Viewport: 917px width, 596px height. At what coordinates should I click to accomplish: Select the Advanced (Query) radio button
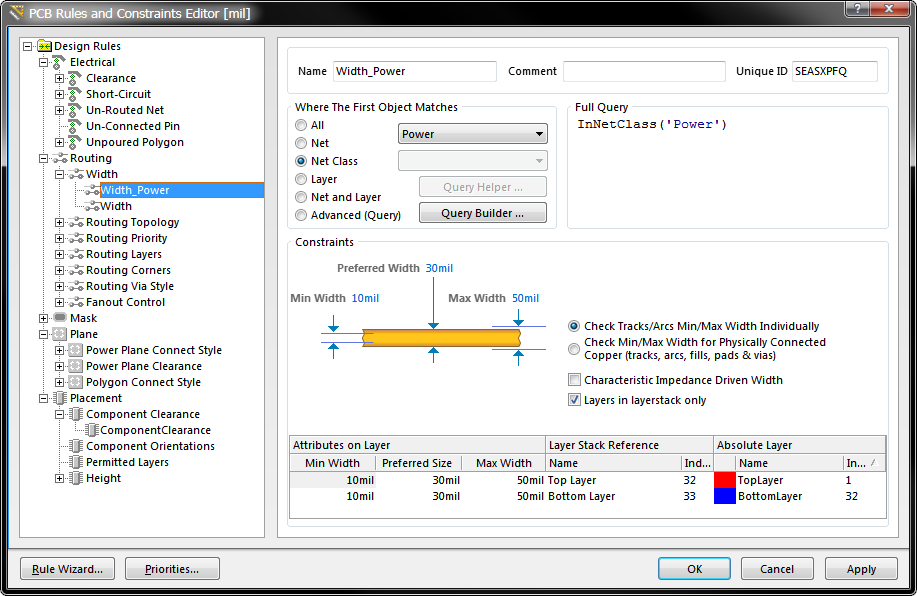[x=301, y=215]
